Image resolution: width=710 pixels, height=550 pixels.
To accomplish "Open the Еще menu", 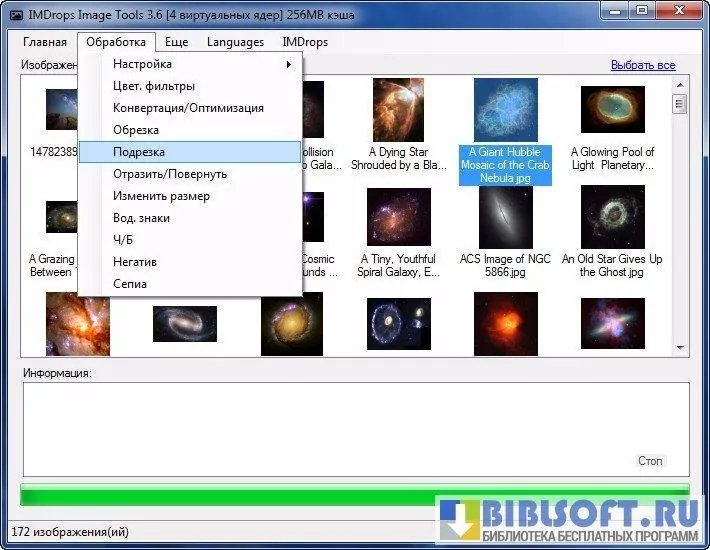I will pos(177,42).
